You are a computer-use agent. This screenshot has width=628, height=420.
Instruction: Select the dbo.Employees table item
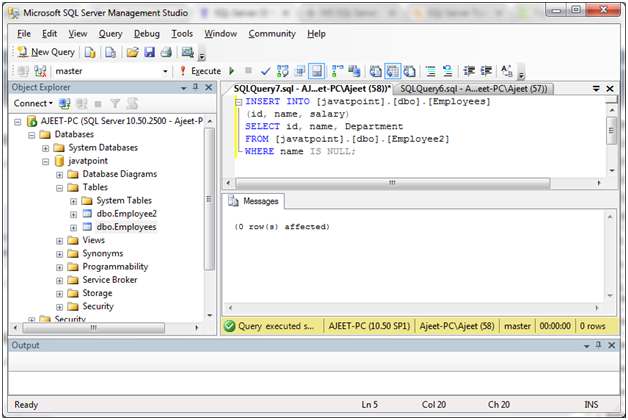coord(126,227)
